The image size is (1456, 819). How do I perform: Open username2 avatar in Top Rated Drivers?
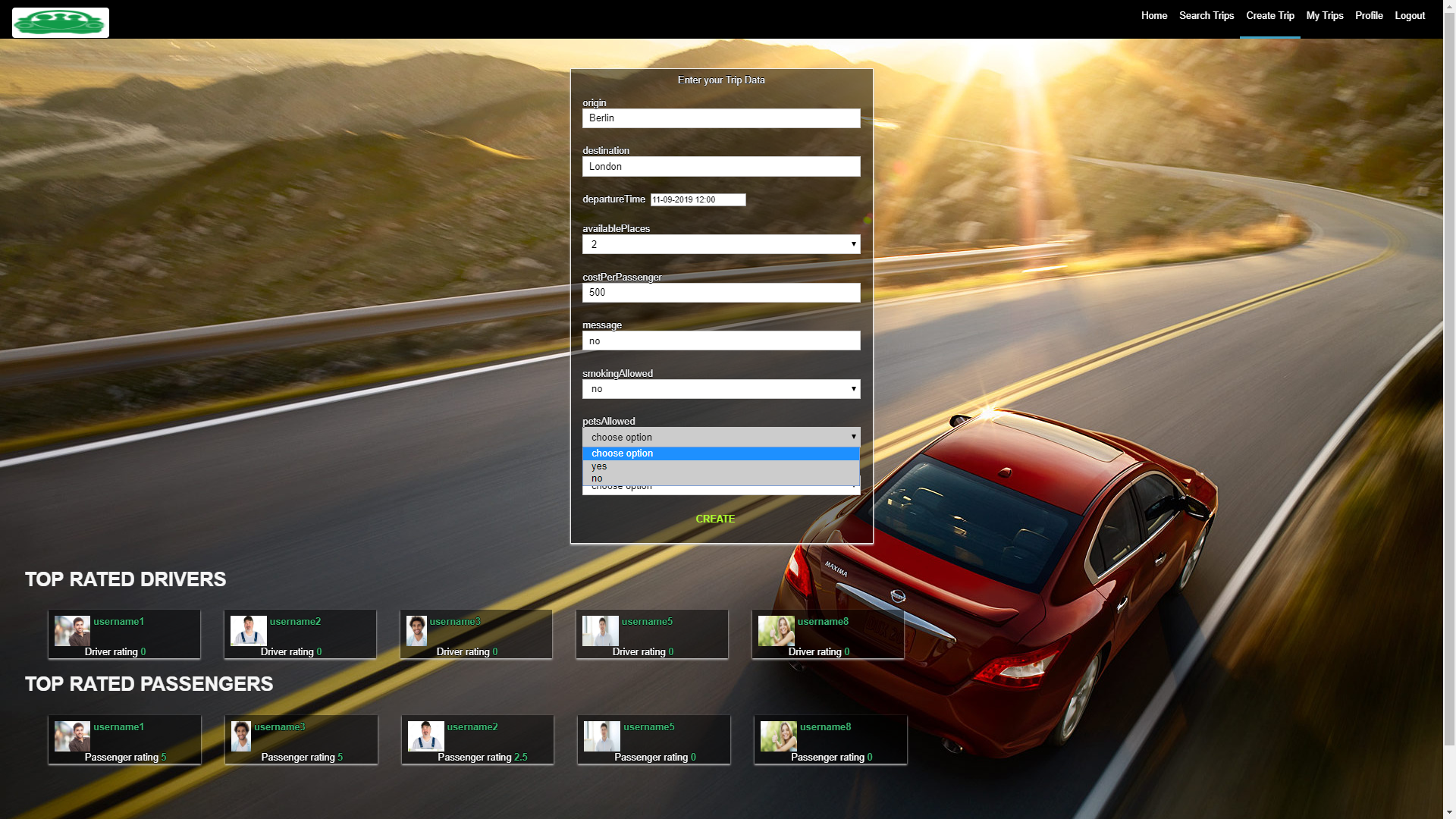pyautogui.click(x=248, y=631)
